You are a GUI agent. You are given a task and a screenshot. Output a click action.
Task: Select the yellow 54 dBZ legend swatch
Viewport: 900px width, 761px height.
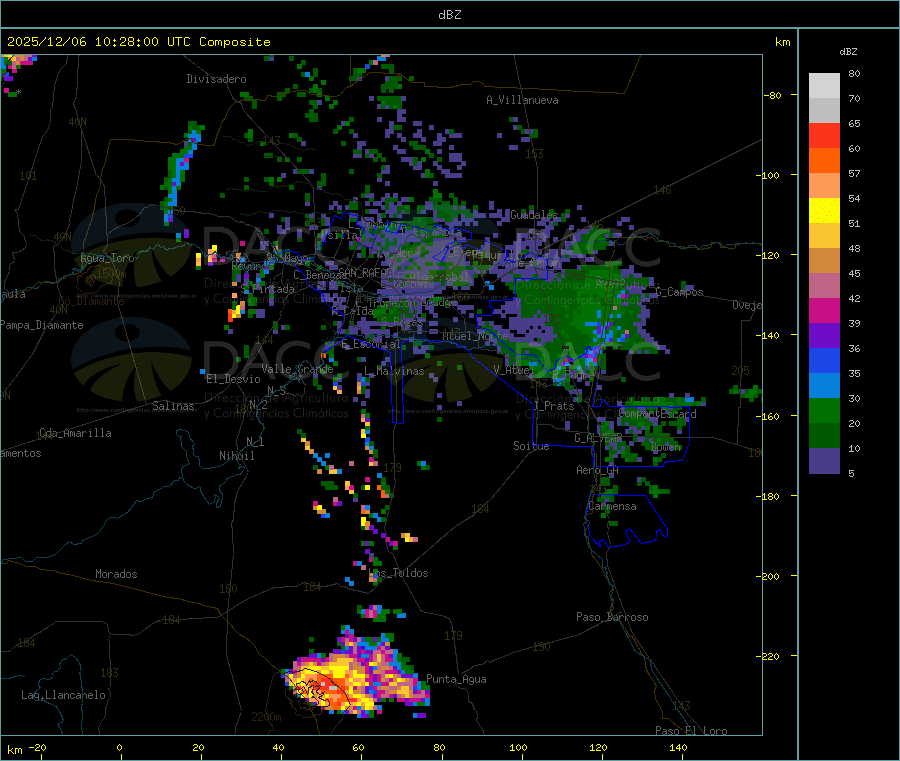(824, 211)
